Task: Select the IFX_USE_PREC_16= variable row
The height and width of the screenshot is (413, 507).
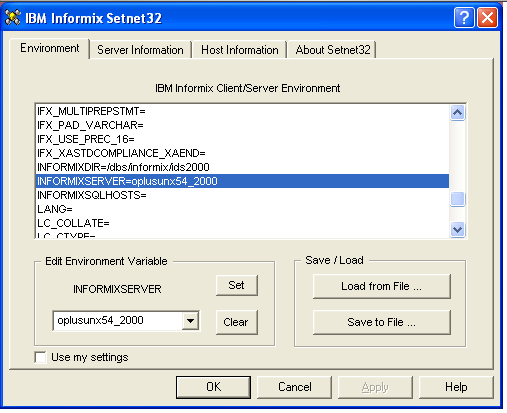Action: coord(242,139)
